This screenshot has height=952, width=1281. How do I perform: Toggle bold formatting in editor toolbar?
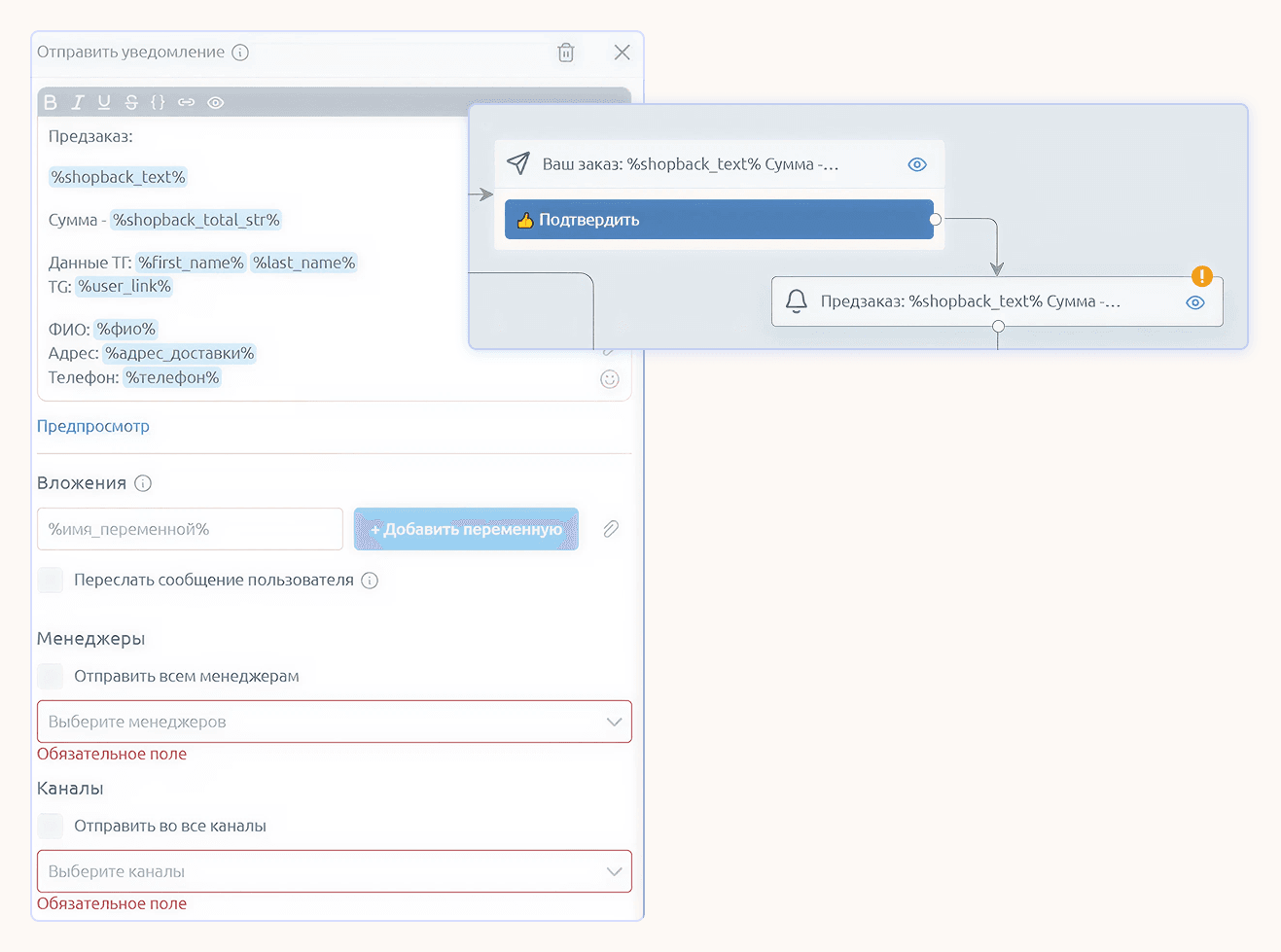pos(51,102)
